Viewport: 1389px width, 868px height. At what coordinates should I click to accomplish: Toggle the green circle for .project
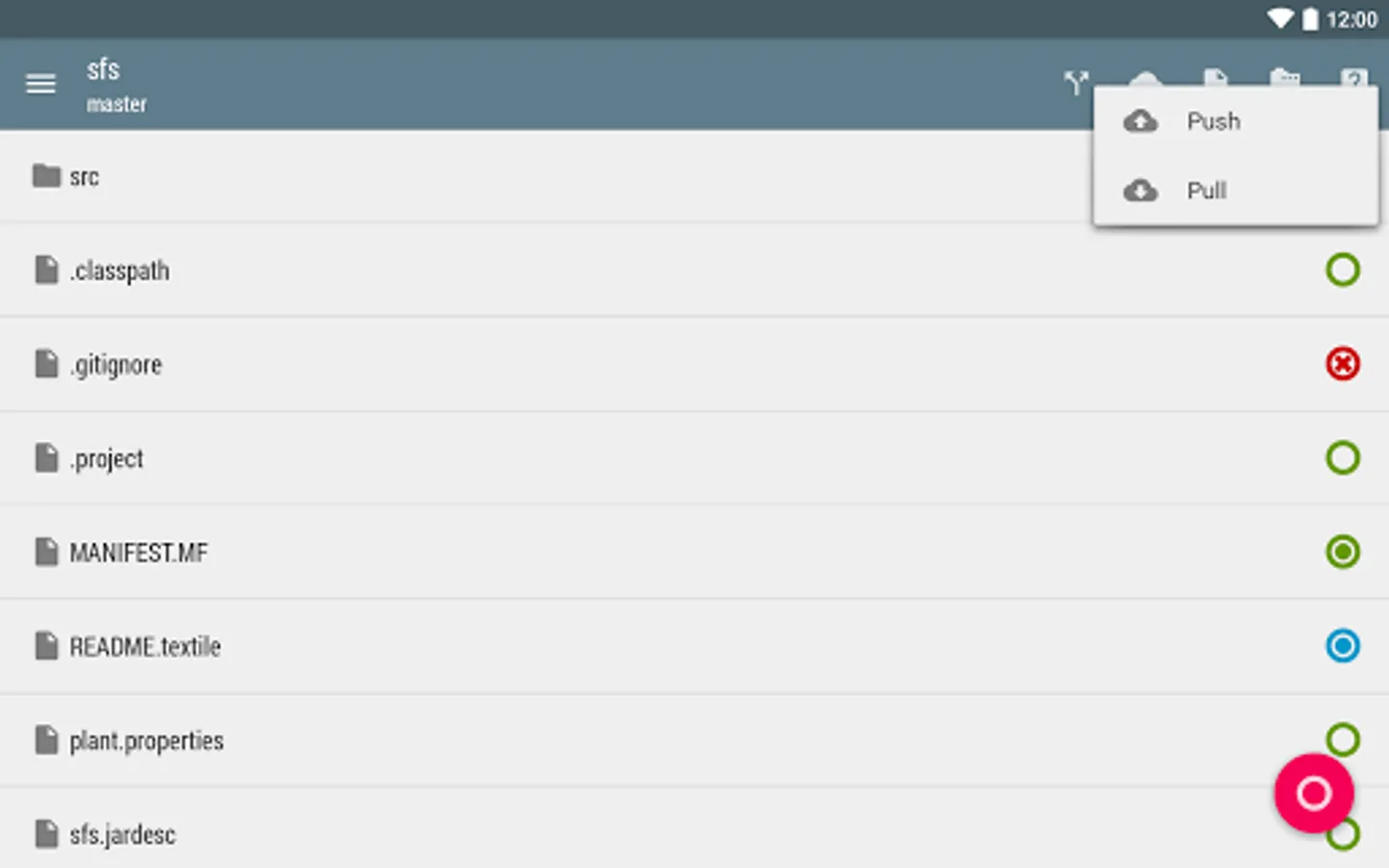click(x=1342, y=457)
